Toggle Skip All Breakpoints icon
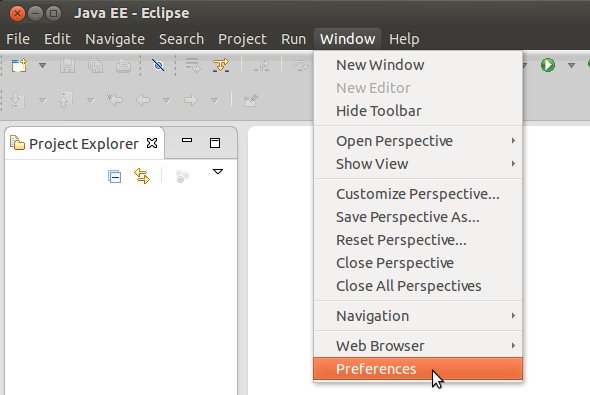The width and height of the screenshot is (590, 395). [158, 65]
